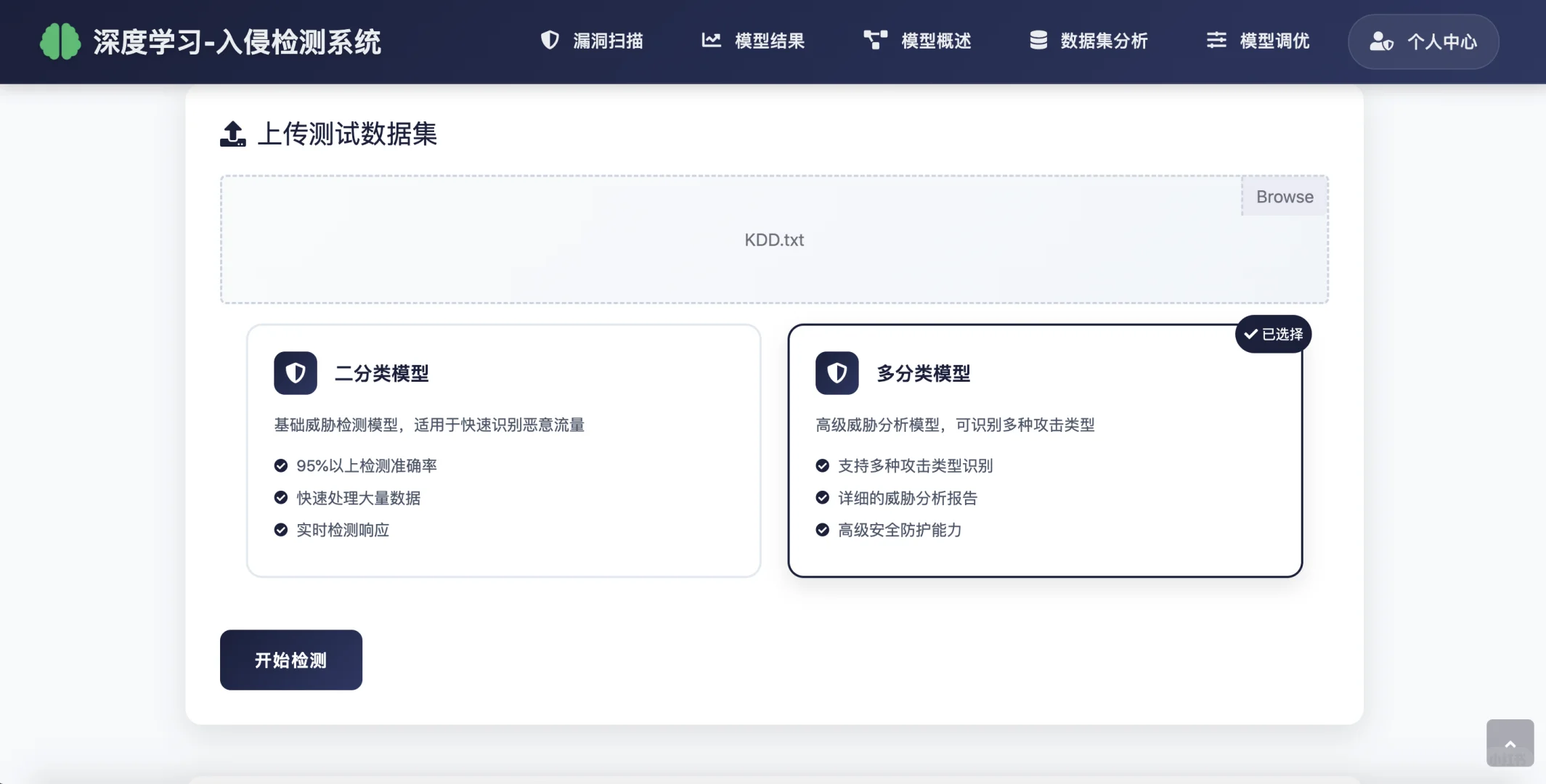
Task: Open the 漏洞扫描 page from the navbar
Action: pyautogui.click(x=593, y=41)
